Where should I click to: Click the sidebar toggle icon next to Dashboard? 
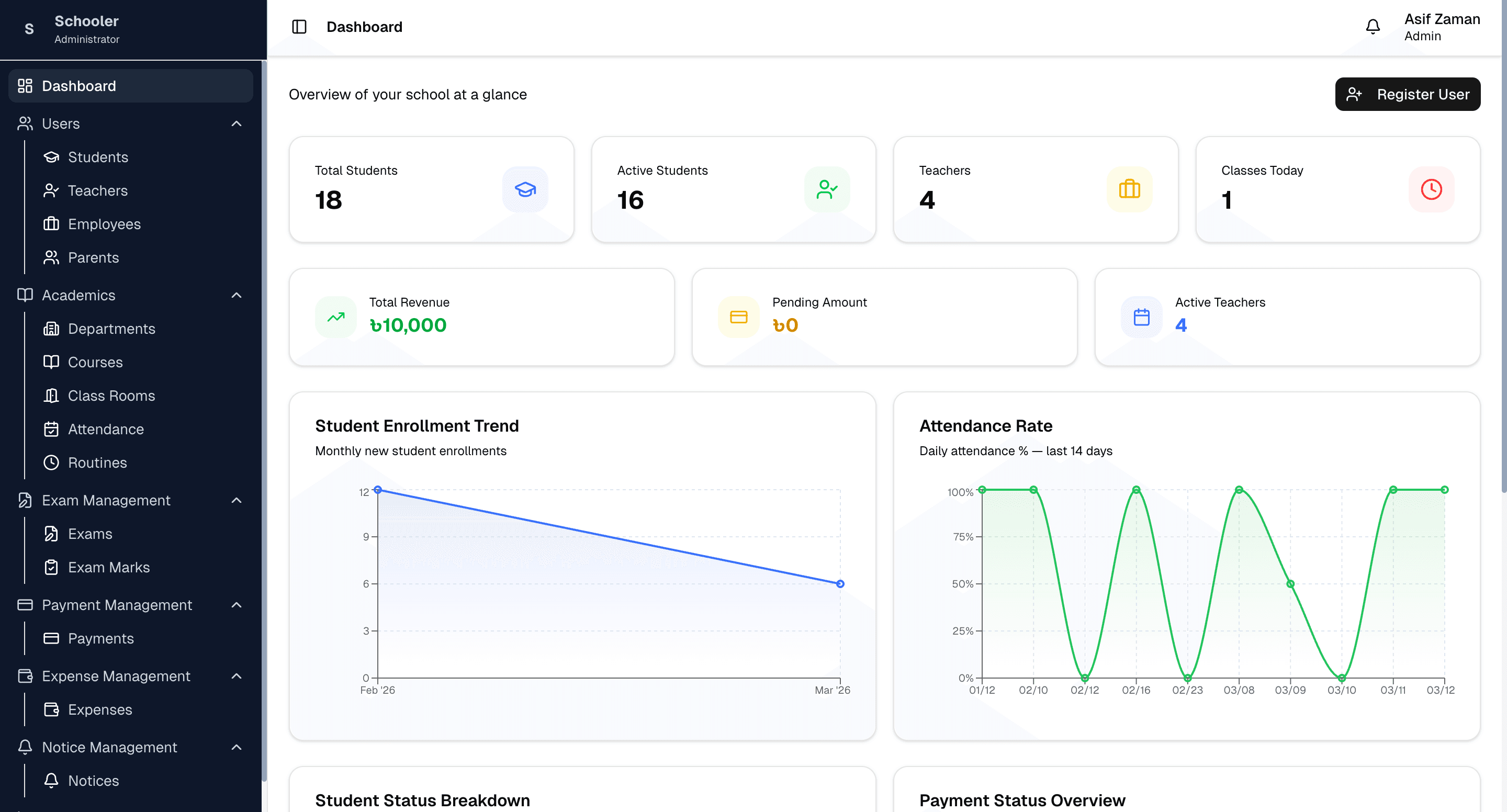coord(299,26)
